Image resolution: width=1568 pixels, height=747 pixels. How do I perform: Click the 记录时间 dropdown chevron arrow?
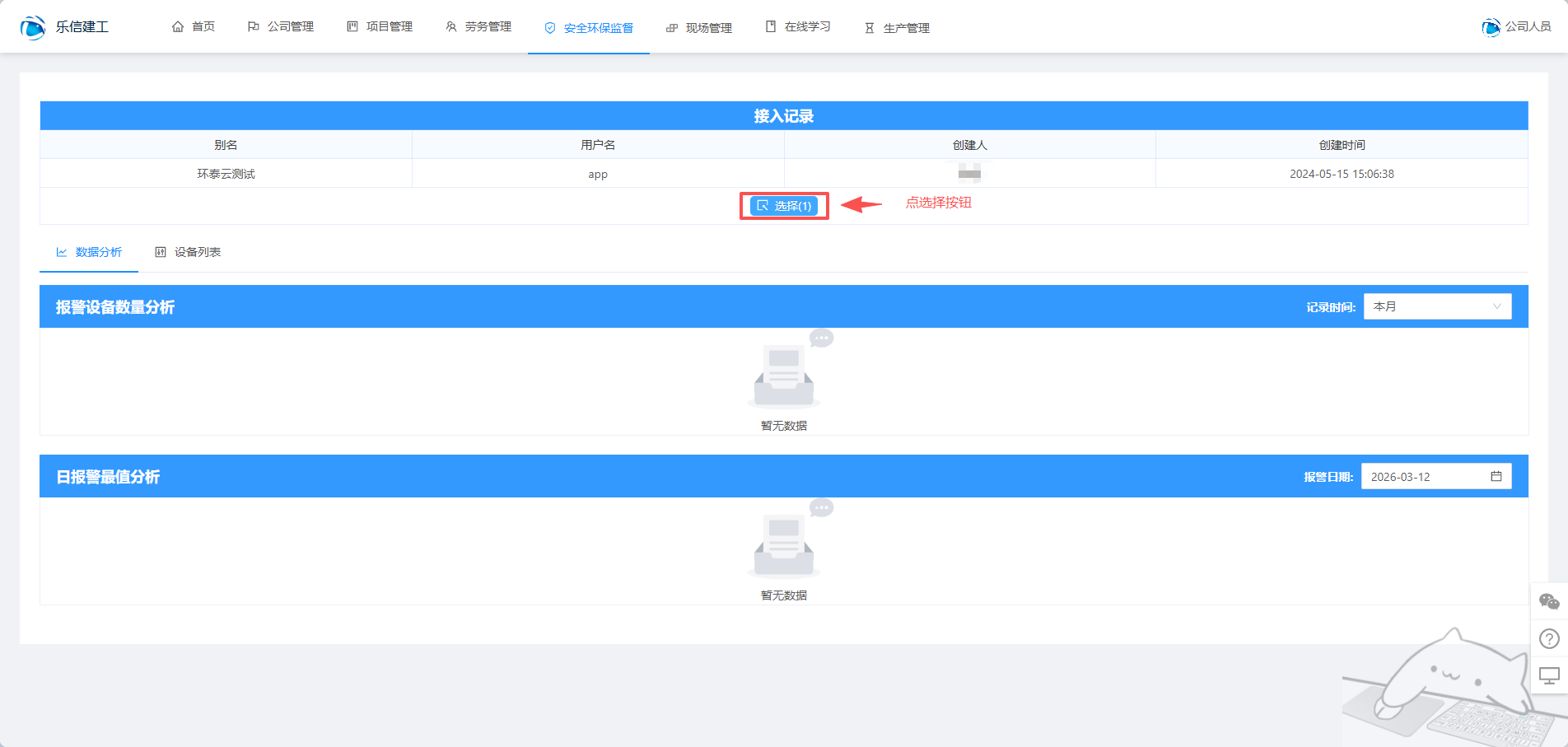point(1497,306)
